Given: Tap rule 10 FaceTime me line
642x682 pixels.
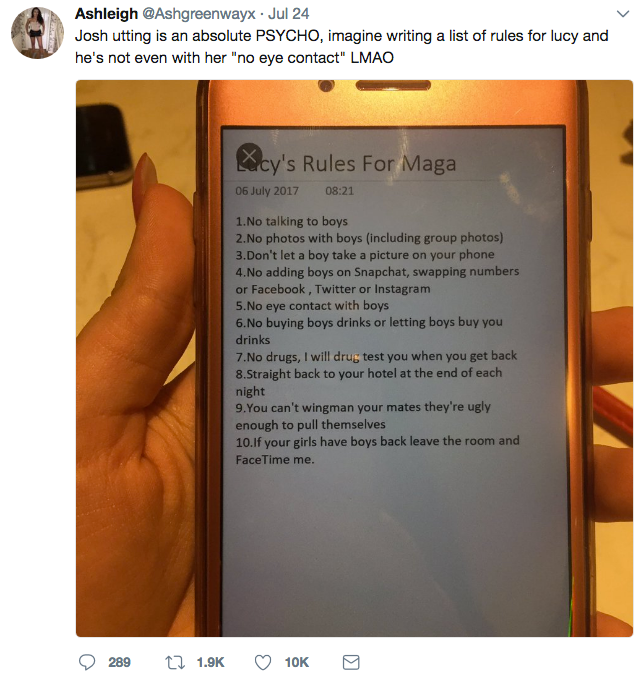Looking at the screenshot, I should [x=377, y=450].
